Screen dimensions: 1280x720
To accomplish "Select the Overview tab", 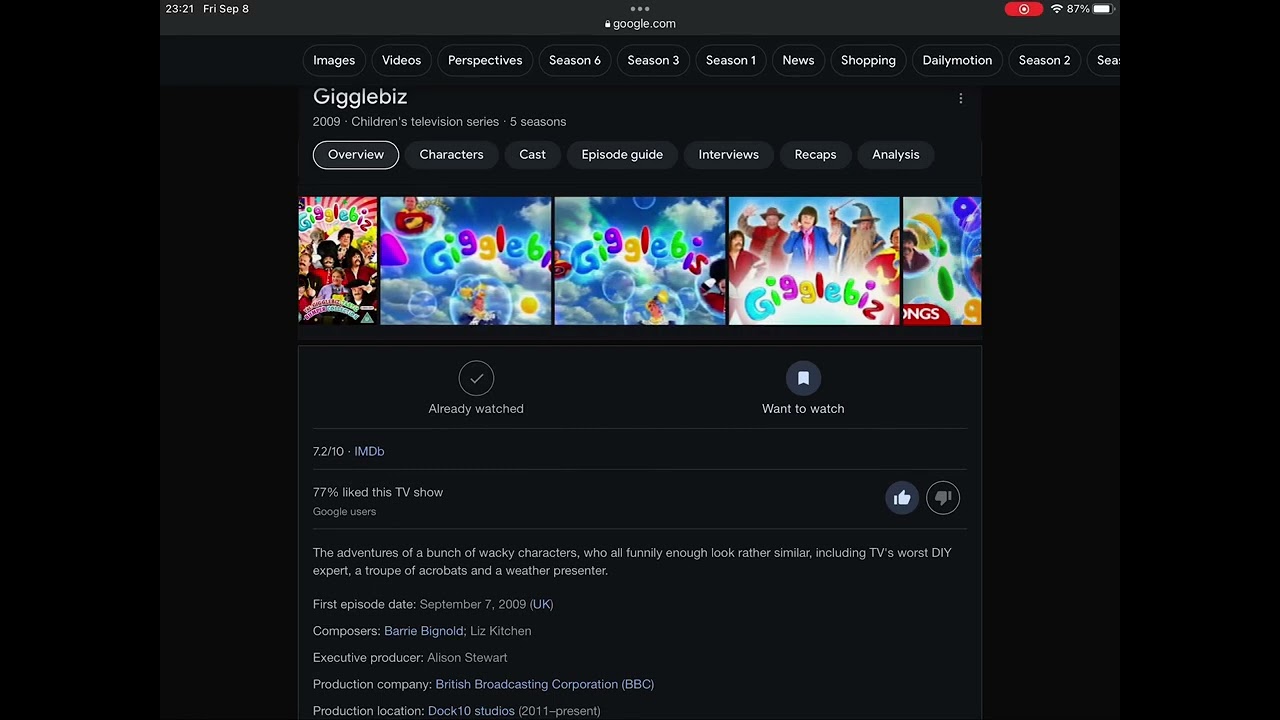I will coord(356,155).
